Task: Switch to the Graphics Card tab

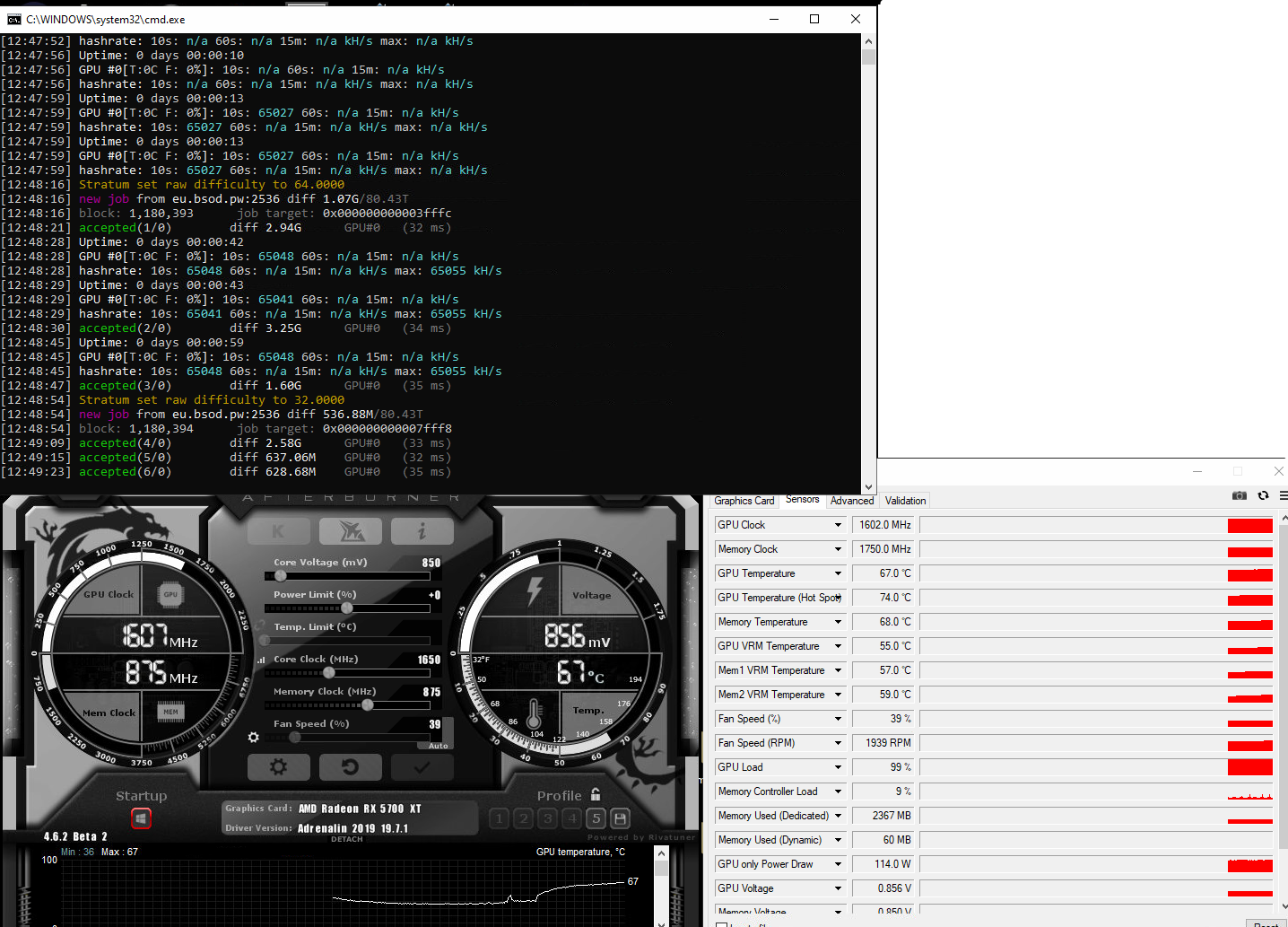Action: [744, 501]
